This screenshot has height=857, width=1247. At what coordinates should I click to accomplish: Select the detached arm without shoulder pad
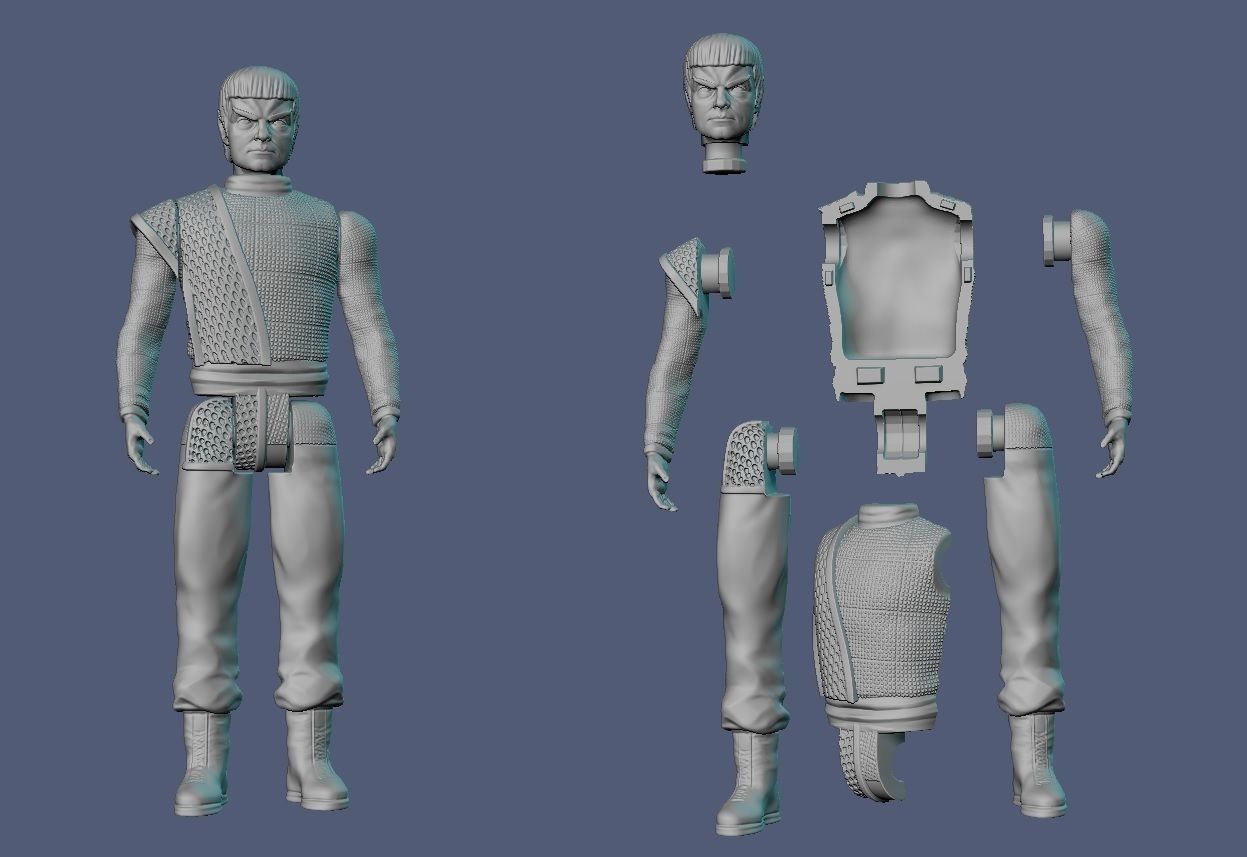pos(1089,343)
